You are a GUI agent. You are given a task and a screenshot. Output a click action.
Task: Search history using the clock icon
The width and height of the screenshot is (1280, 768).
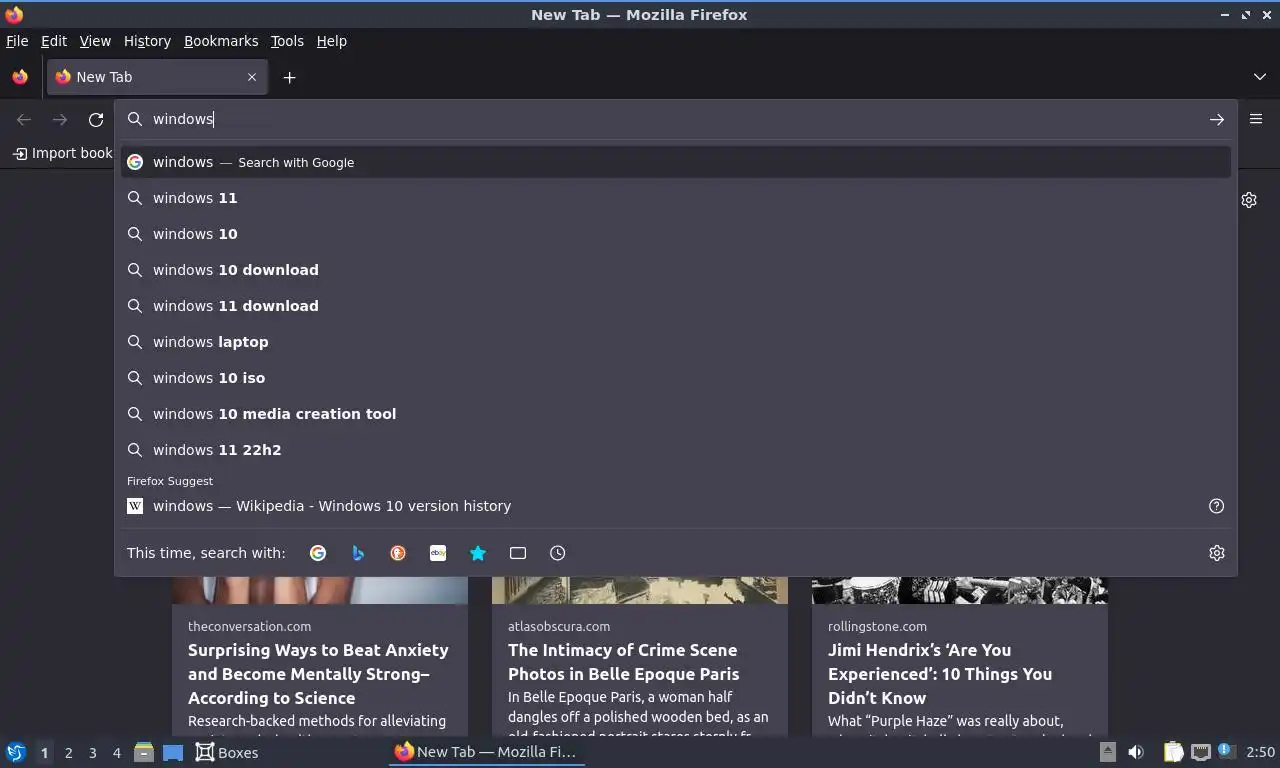(558, 553)
